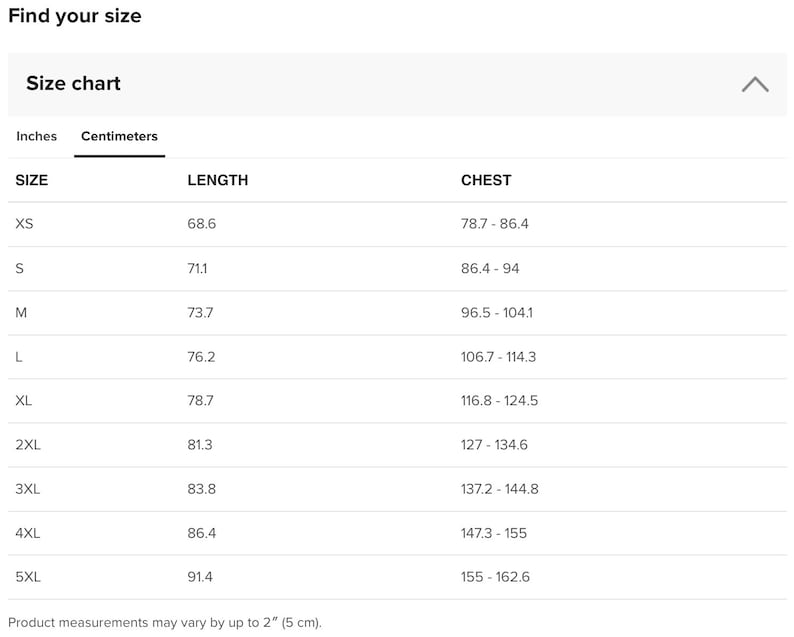Click the CHEST column header
The width and height of the screenshot is (794, 637).
(486, 180)
